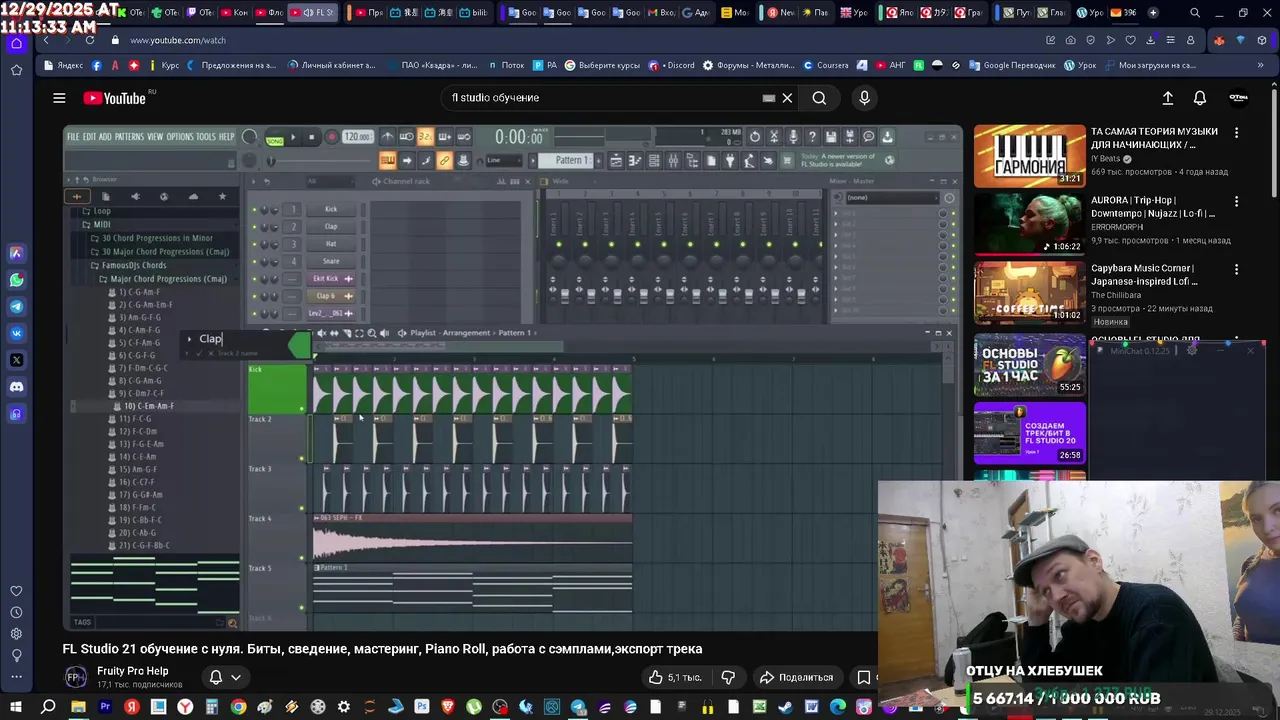Click the Clap 6 channel button in channel rack

coord(331,296)
